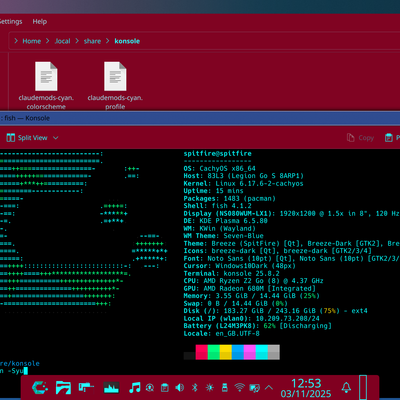Open the brightness tray icon
Screen dimensions: 400x400
210,387
